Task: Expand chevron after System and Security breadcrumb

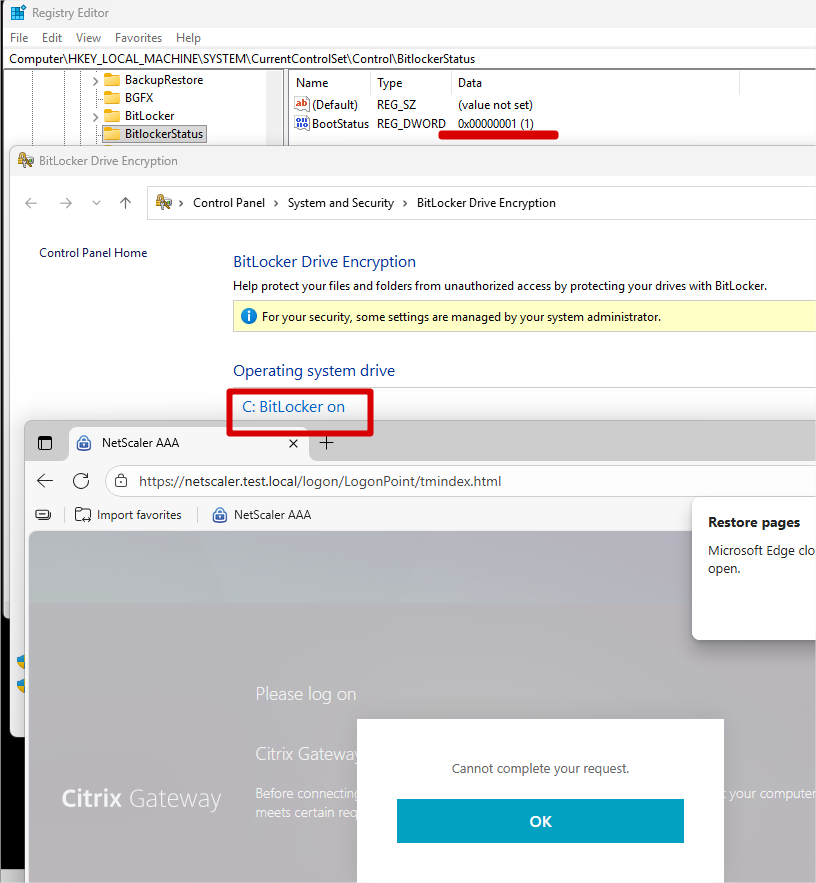Action: pyautogui.click(x=405, y=203)
